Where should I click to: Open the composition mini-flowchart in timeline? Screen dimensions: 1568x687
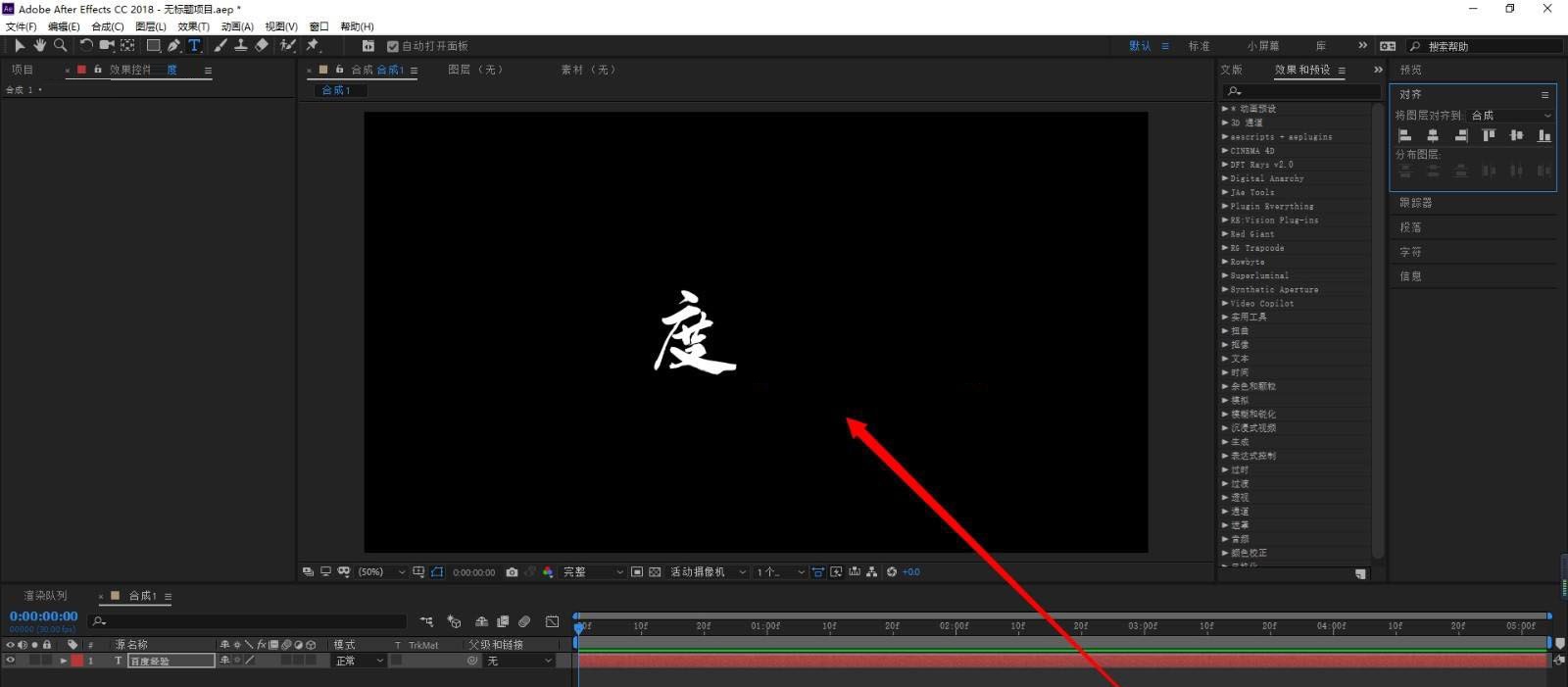[x=426, y=621]
